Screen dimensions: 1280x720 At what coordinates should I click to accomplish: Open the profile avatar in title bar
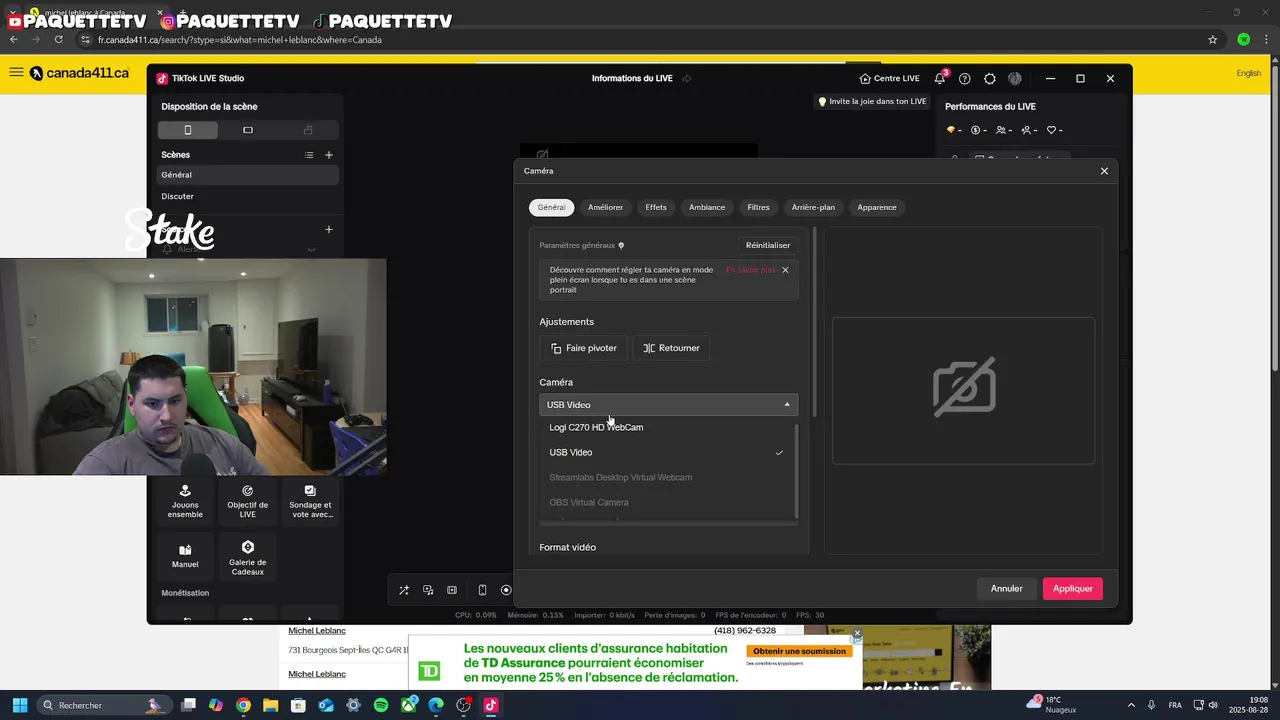[1015, 78]
